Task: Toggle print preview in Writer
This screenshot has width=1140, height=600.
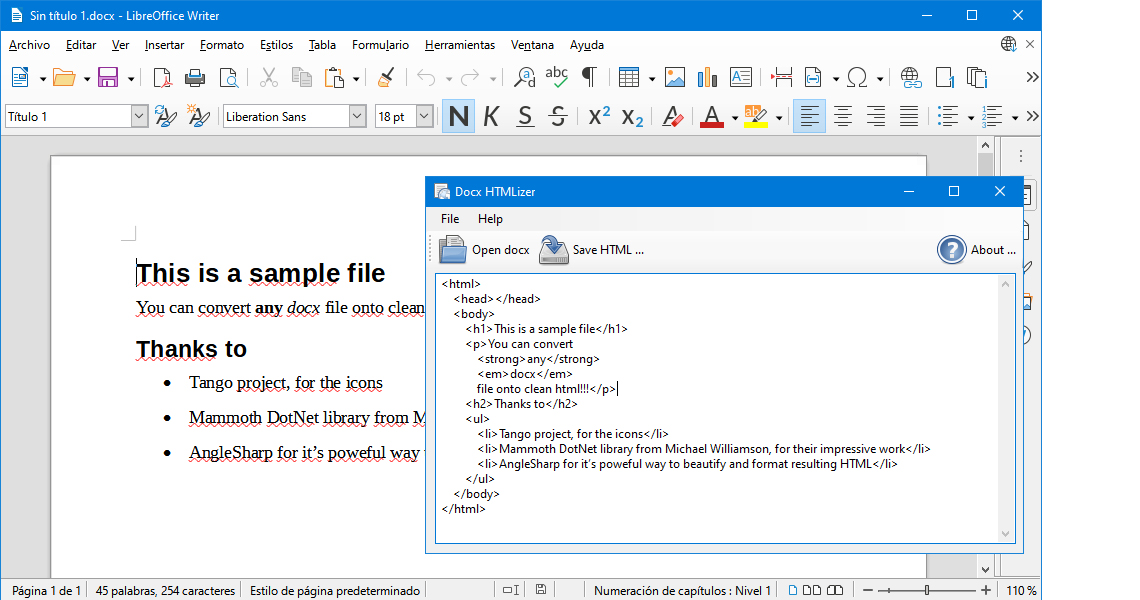Action: 228,77
